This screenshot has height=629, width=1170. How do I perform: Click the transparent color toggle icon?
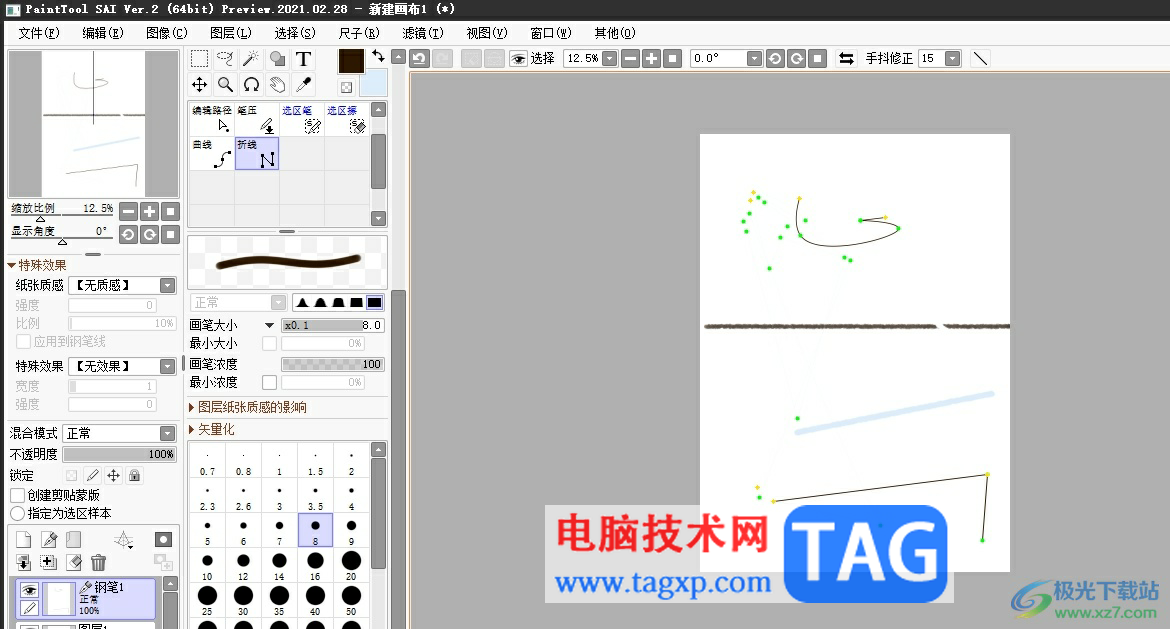(346, 87)
